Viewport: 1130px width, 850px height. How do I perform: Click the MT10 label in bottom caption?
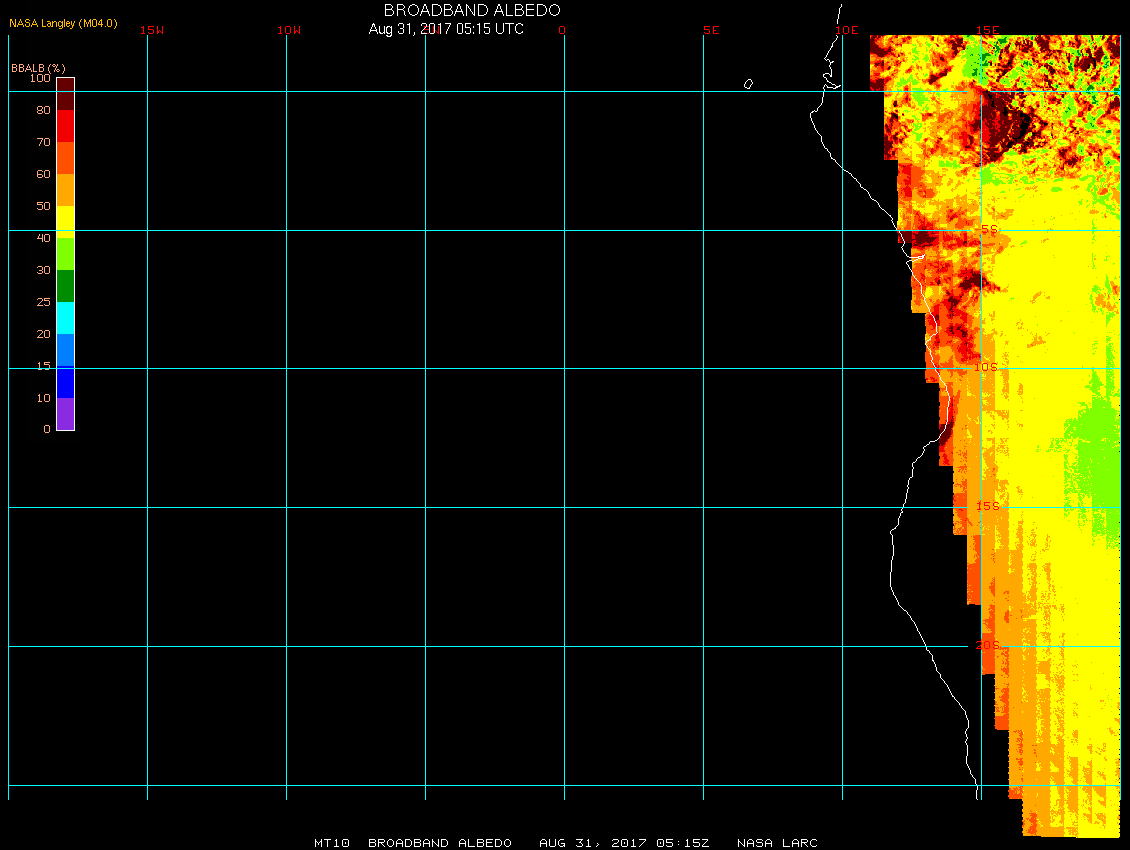331,843
